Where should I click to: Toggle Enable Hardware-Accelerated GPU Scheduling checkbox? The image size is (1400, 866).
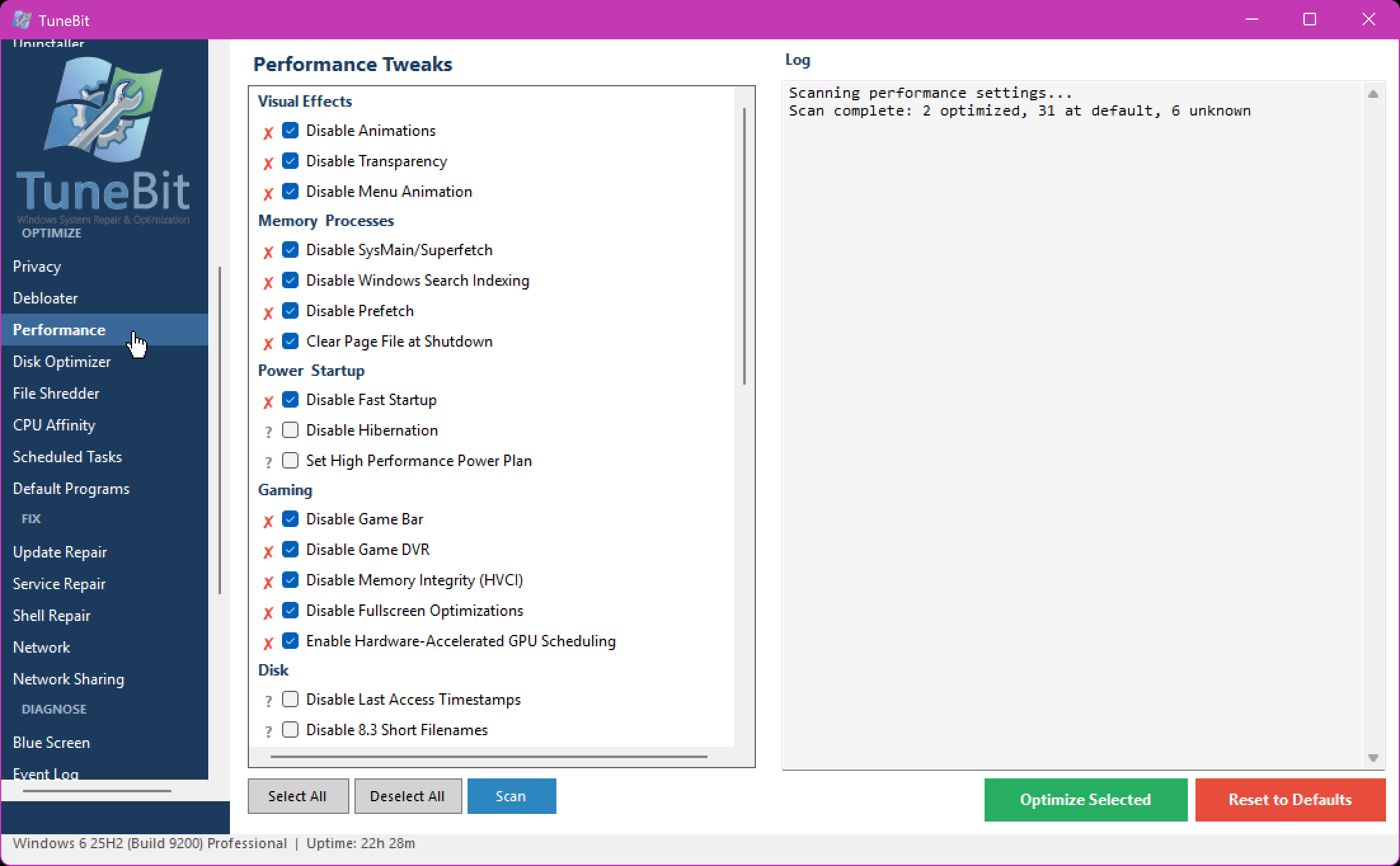point(290,641)
